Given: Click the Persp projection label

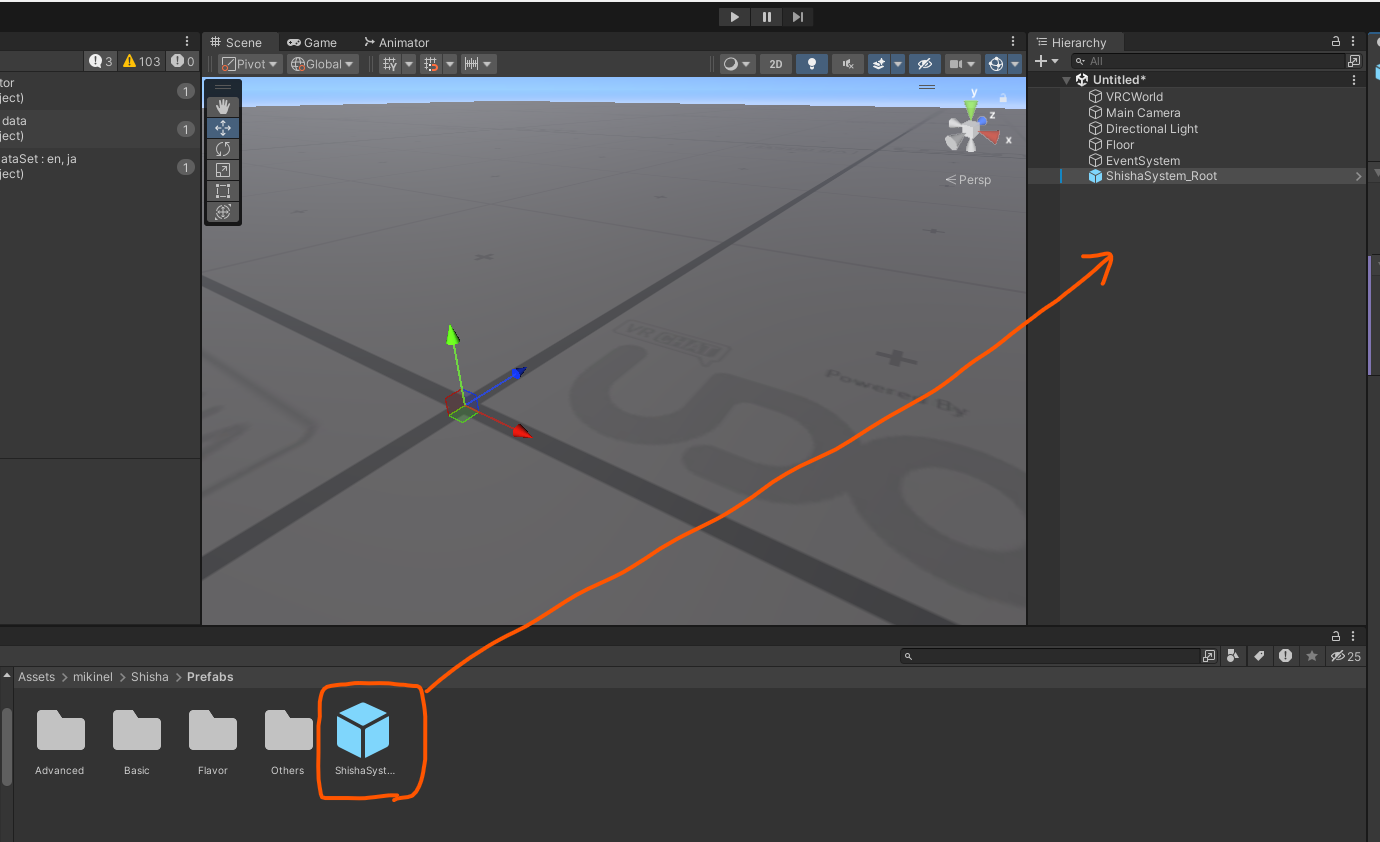Looking at the screenshot, I should pos(968,180).
